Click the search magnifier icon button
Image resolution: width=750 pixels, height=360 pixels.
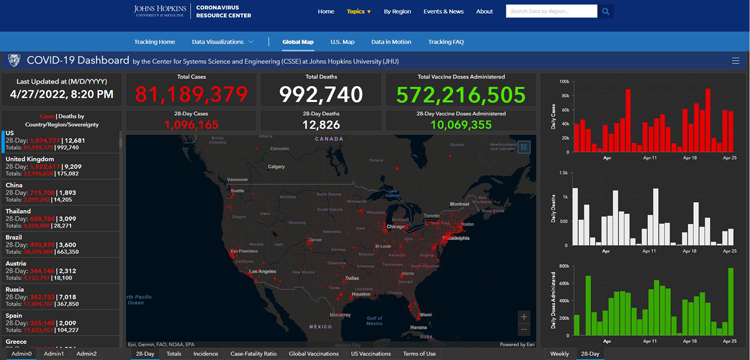[x=606, y=11]
